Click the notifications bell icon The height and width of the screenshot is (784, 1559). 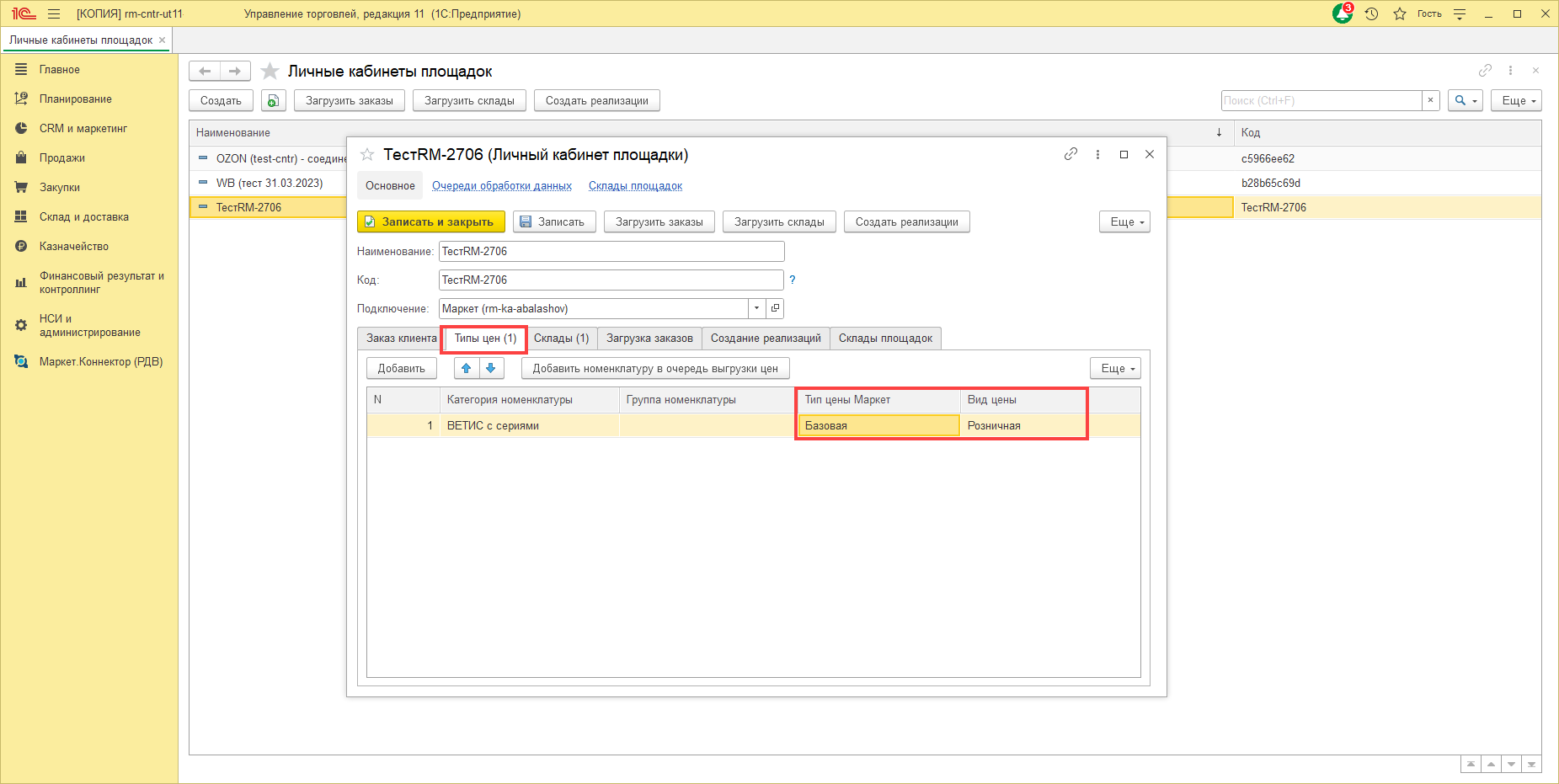[x=1343, y=14]
